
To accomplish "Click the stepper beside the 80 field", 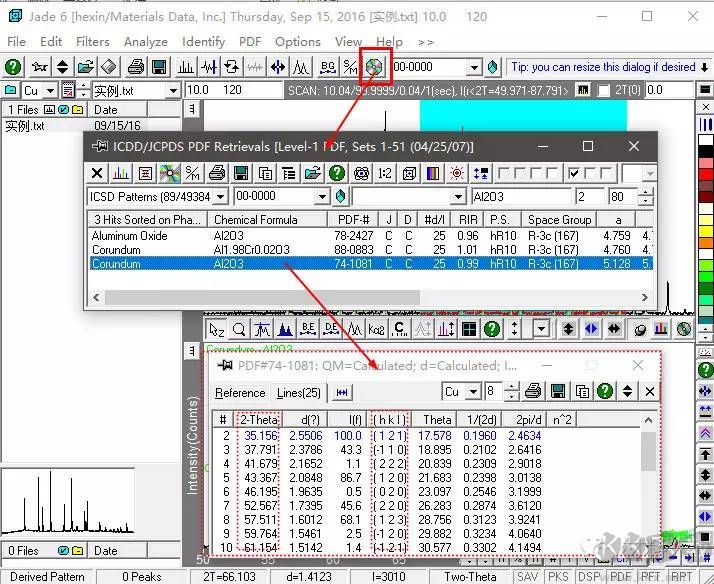I will (x=645, y=197).
